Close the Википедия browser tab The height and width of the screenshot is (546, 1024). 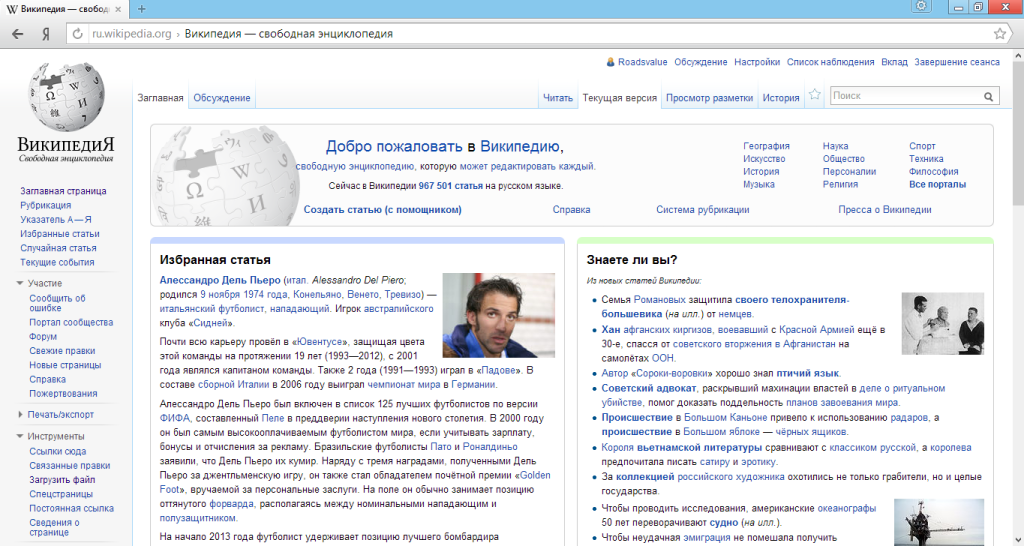[x=118, y=9]
